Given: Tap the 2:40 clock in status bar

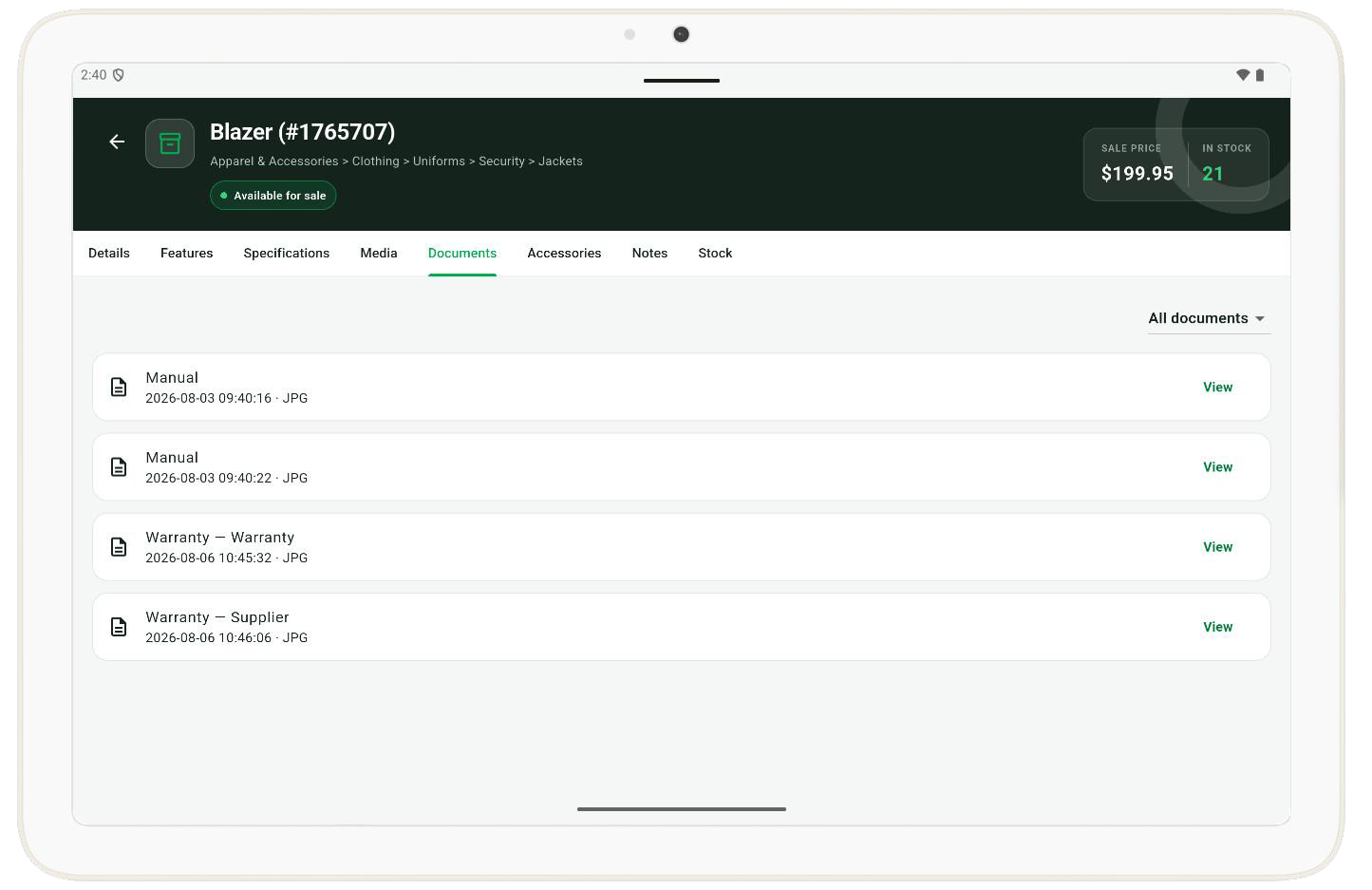Looking at the screenshot, I should pos(94,75).
